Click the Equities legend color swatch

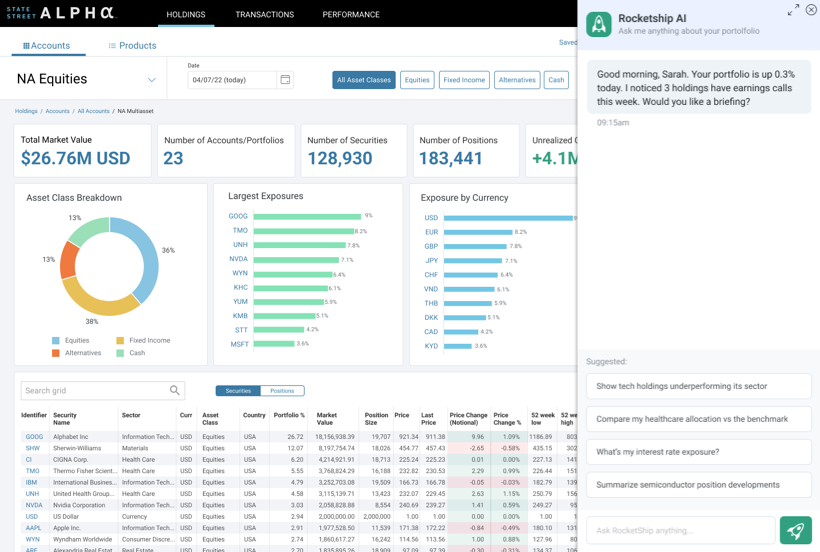56,341
